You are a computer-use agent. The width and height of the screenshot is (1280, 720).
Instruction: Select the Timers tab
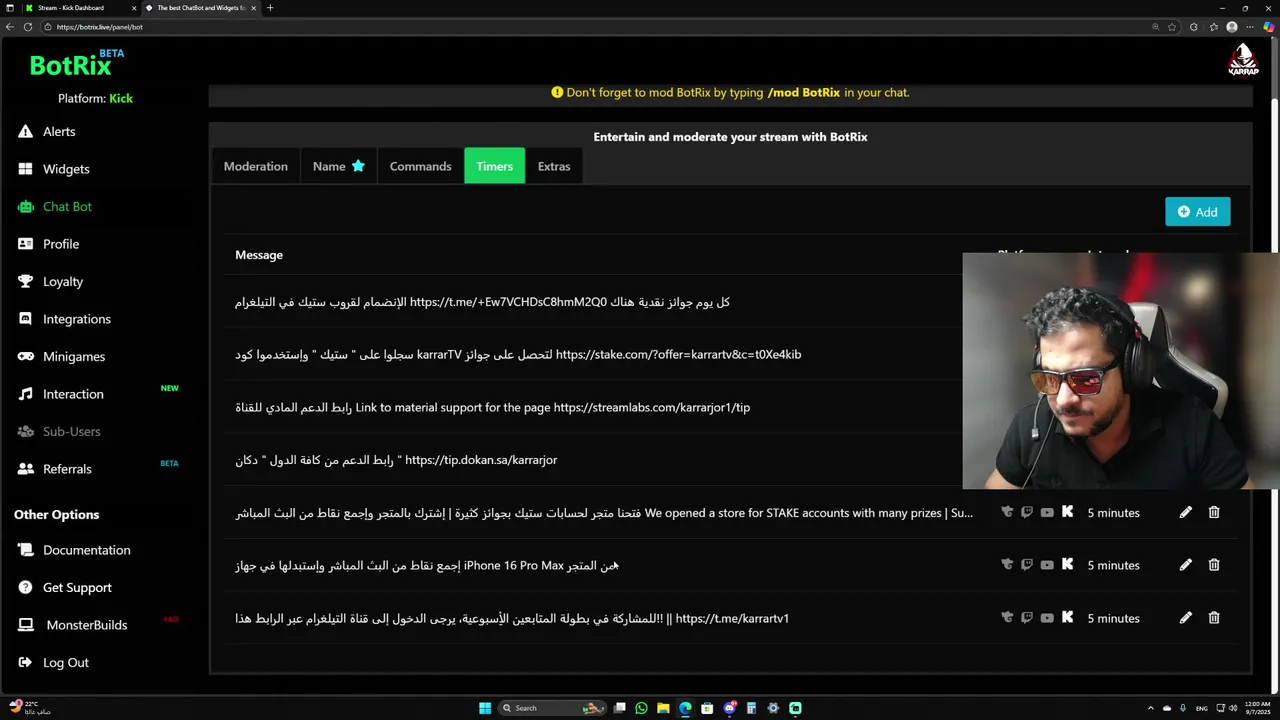point(494,166)
